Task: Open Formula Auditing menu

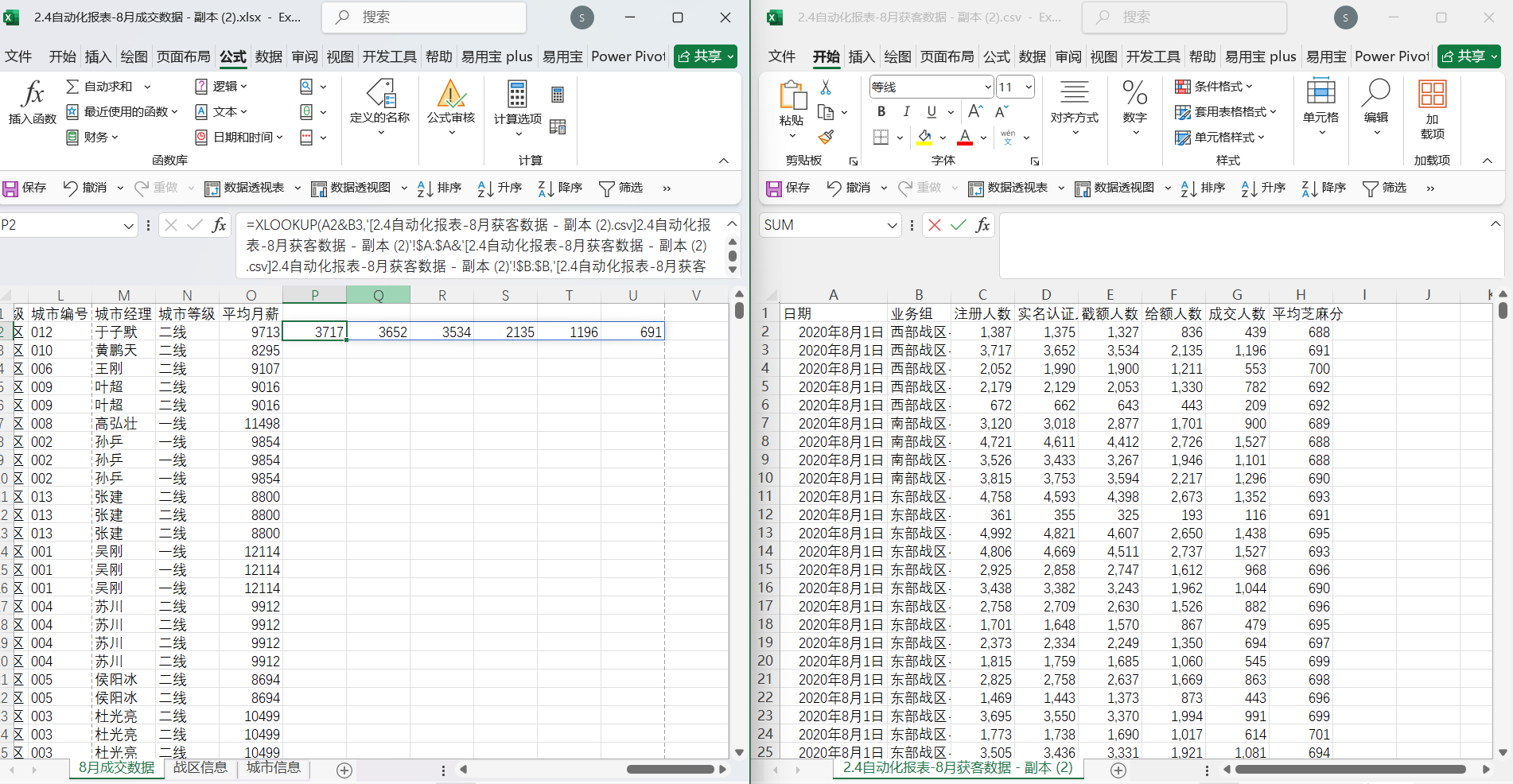Action: click(x=451, y=107)
